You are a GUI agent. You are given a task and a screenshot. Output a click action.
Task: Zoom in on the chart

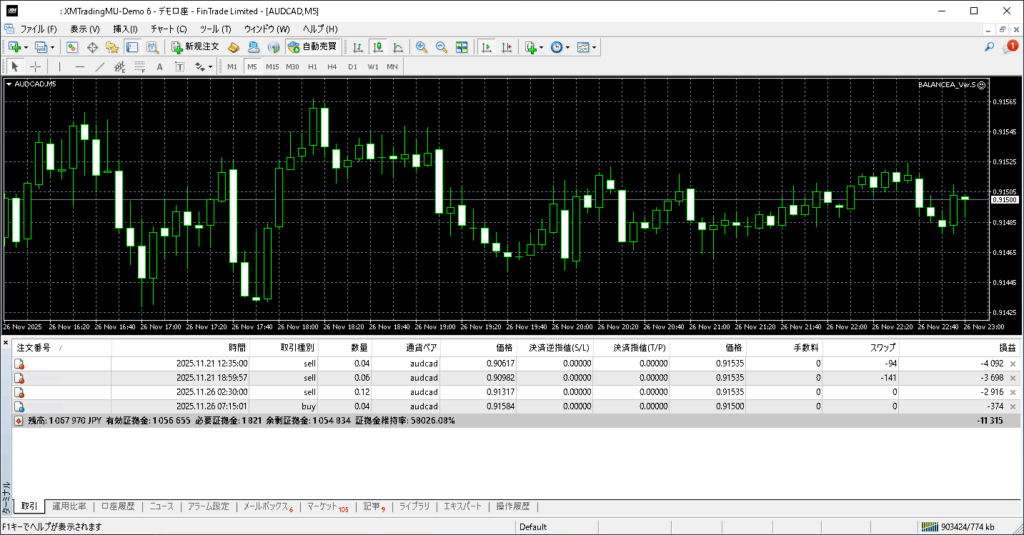tap(422, 47)
